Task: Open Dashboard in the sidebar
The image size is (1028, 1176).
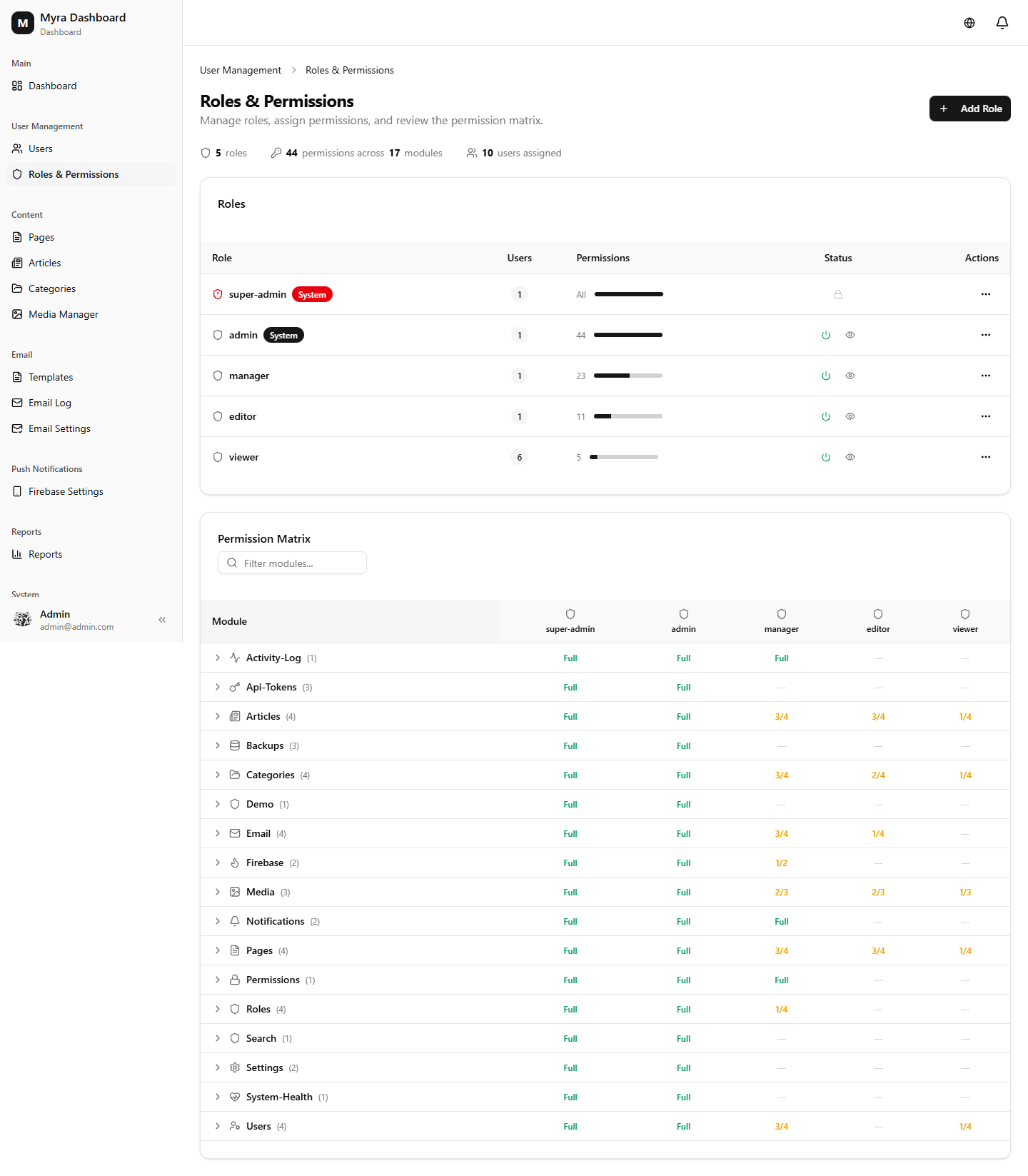Action: (91, 86)
